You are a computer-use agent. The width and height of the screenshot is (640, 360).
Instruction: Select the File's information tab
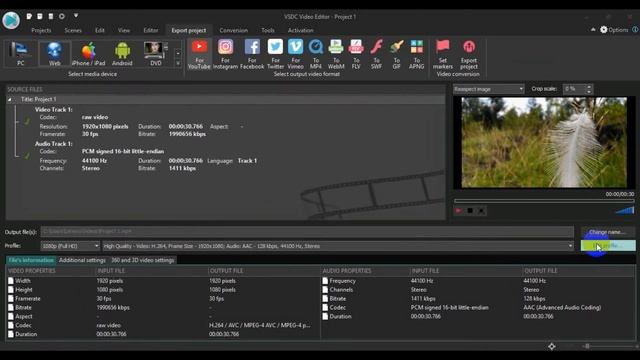point(31,260)
